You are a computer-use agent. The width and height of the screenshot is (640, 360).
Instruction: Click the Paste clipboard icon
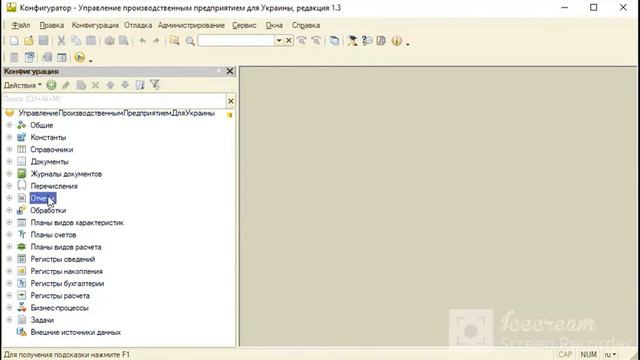pyautogui.click(x=91, y=41)
